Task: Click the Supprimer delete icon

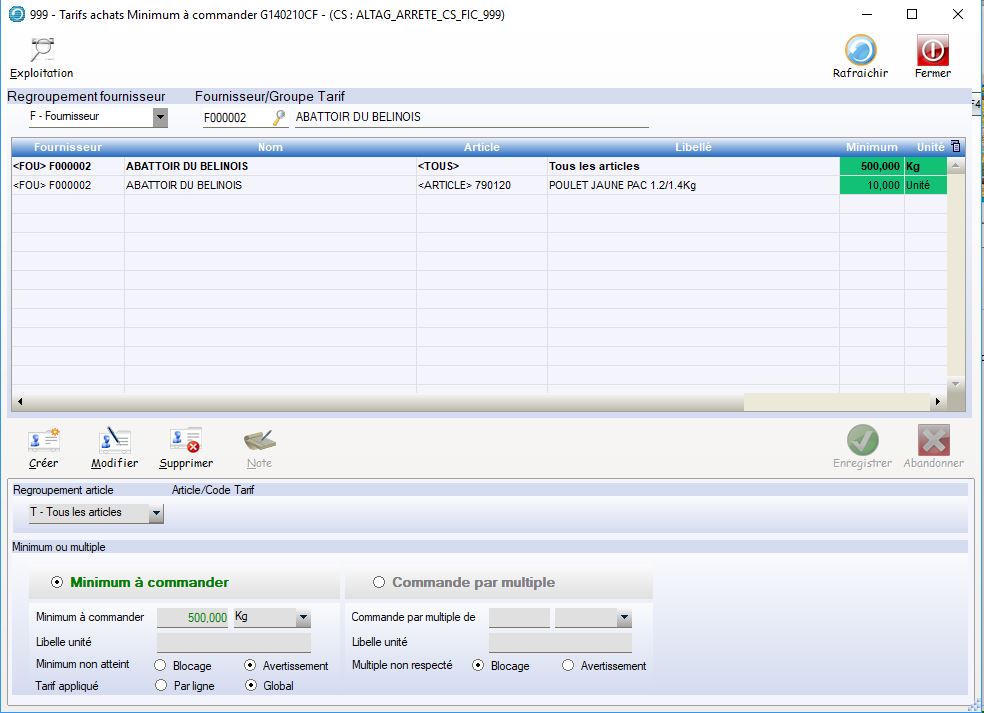Action: click(186, 441)
